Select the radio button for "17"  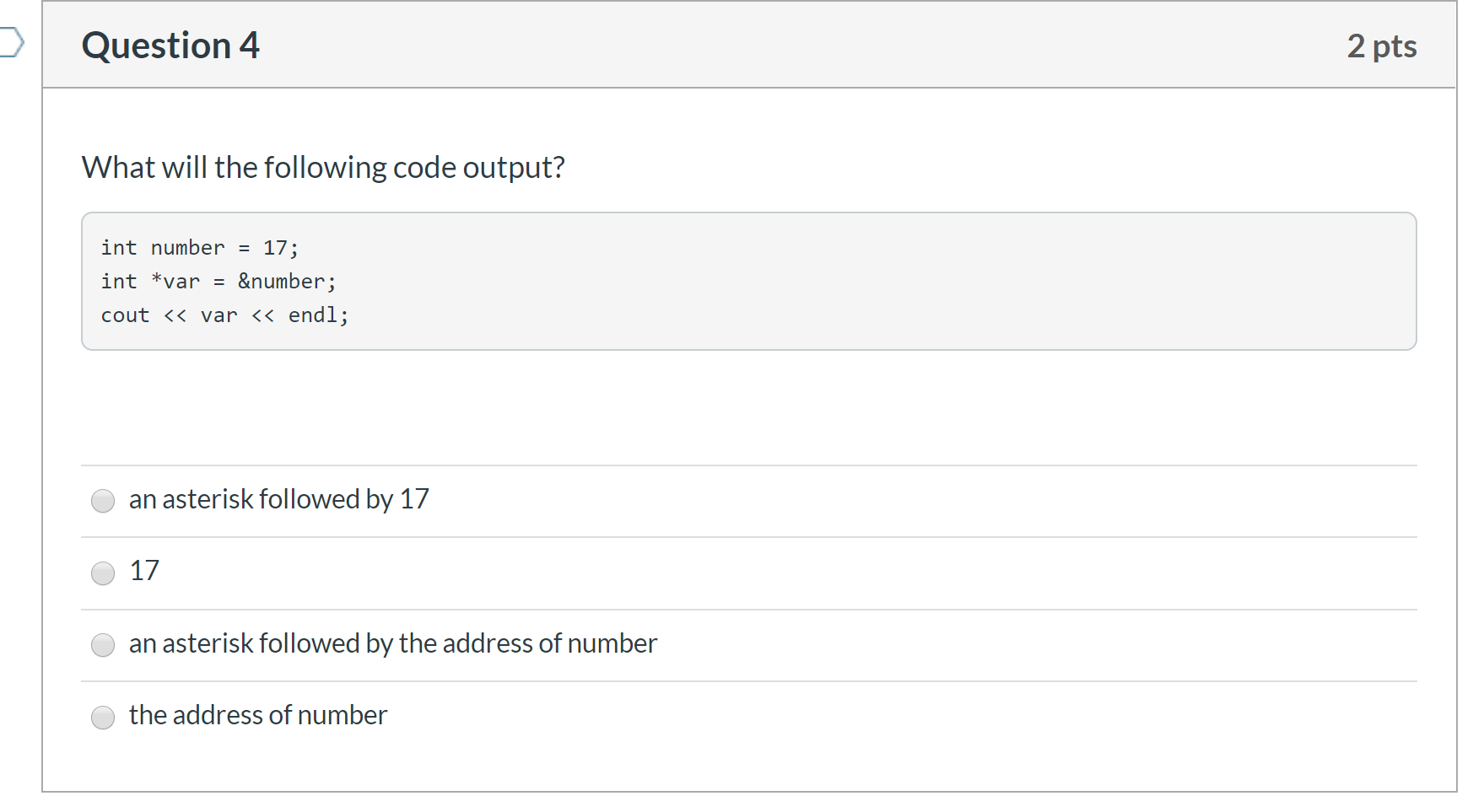point(102,573)
